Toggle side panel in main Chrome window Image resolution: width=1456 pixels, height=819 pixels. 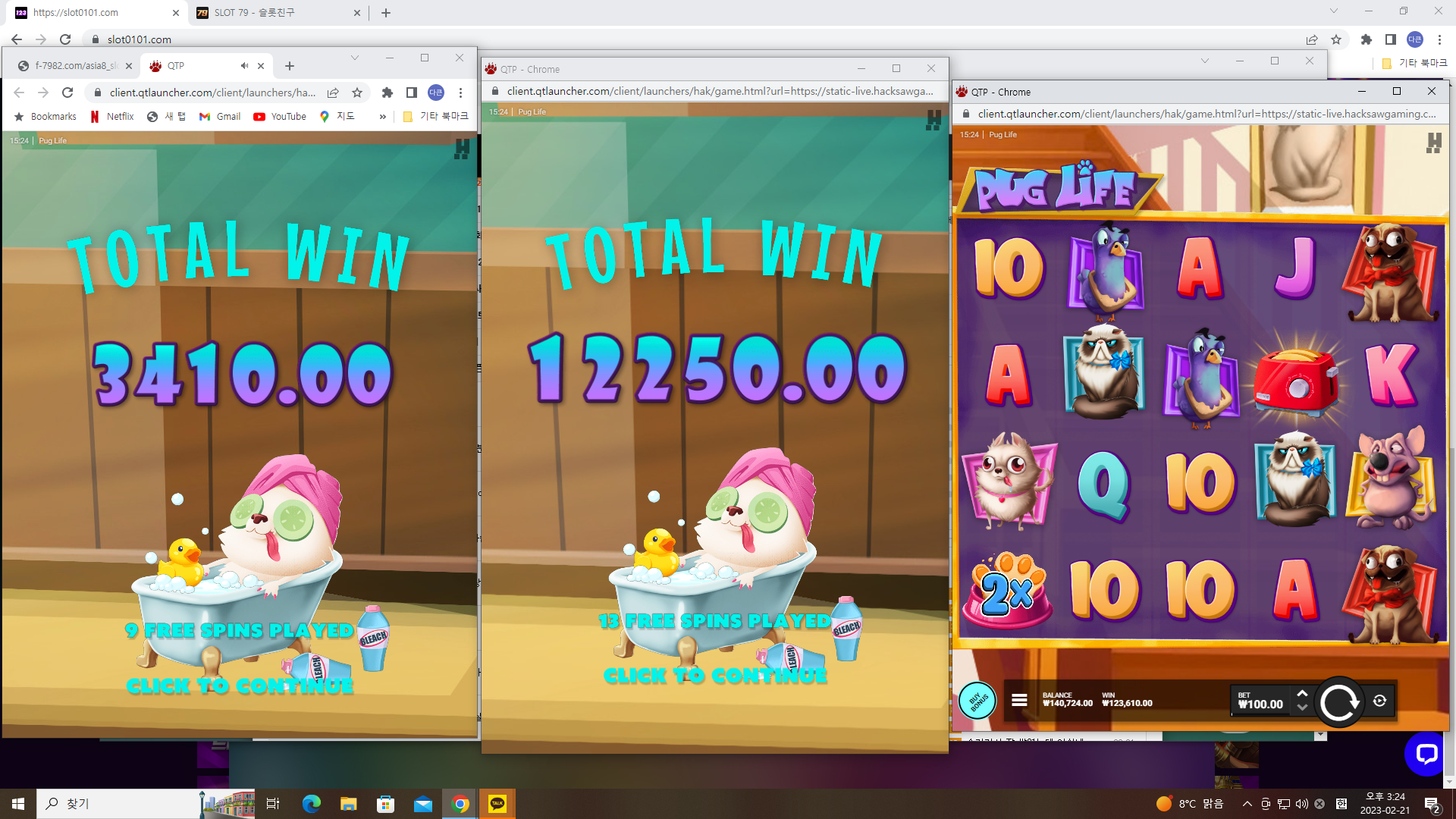1391,39
